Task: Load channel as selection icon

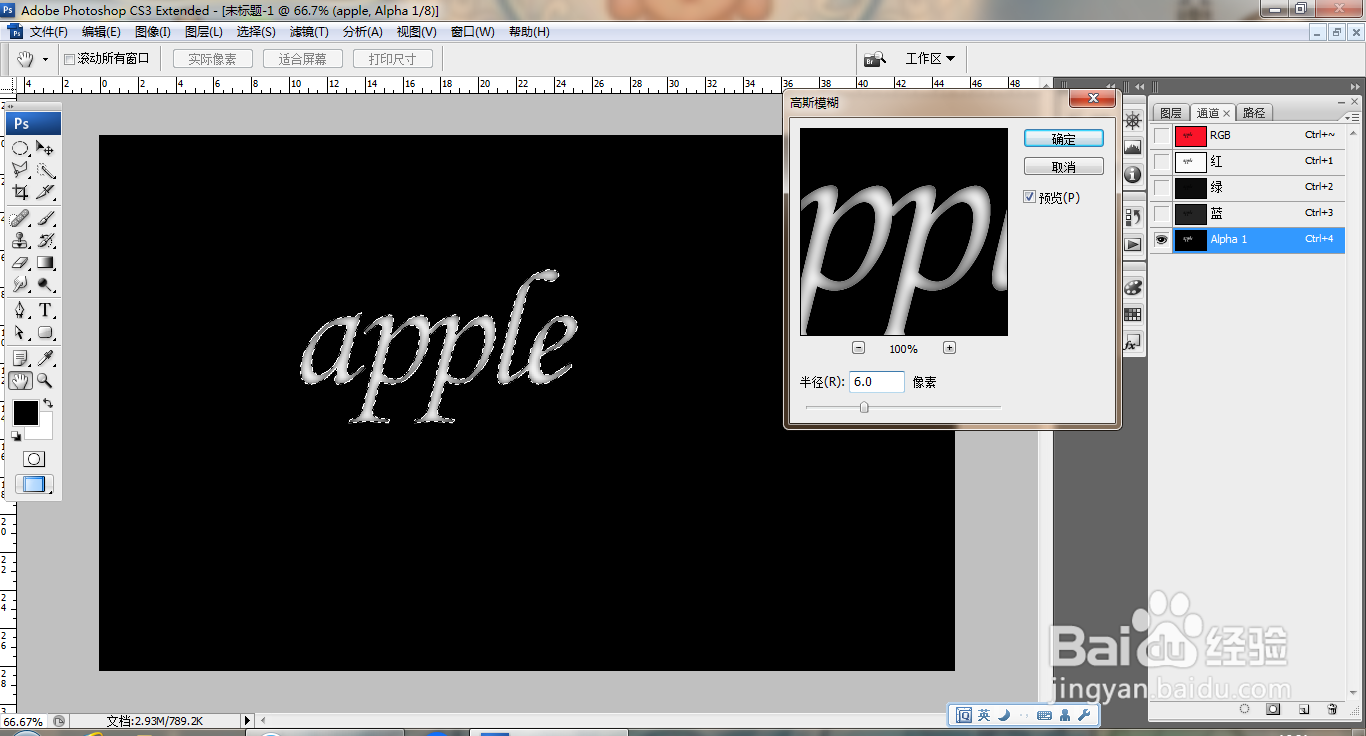Action: coord(1245,709)
